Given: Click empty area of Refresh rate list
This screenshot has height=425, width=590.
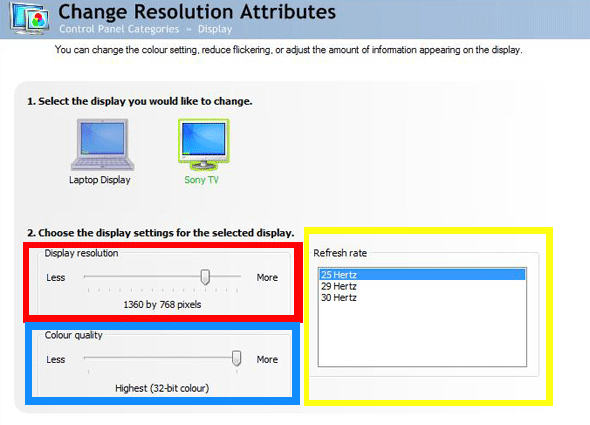Looking at the screenshot, I should (422, 334).
